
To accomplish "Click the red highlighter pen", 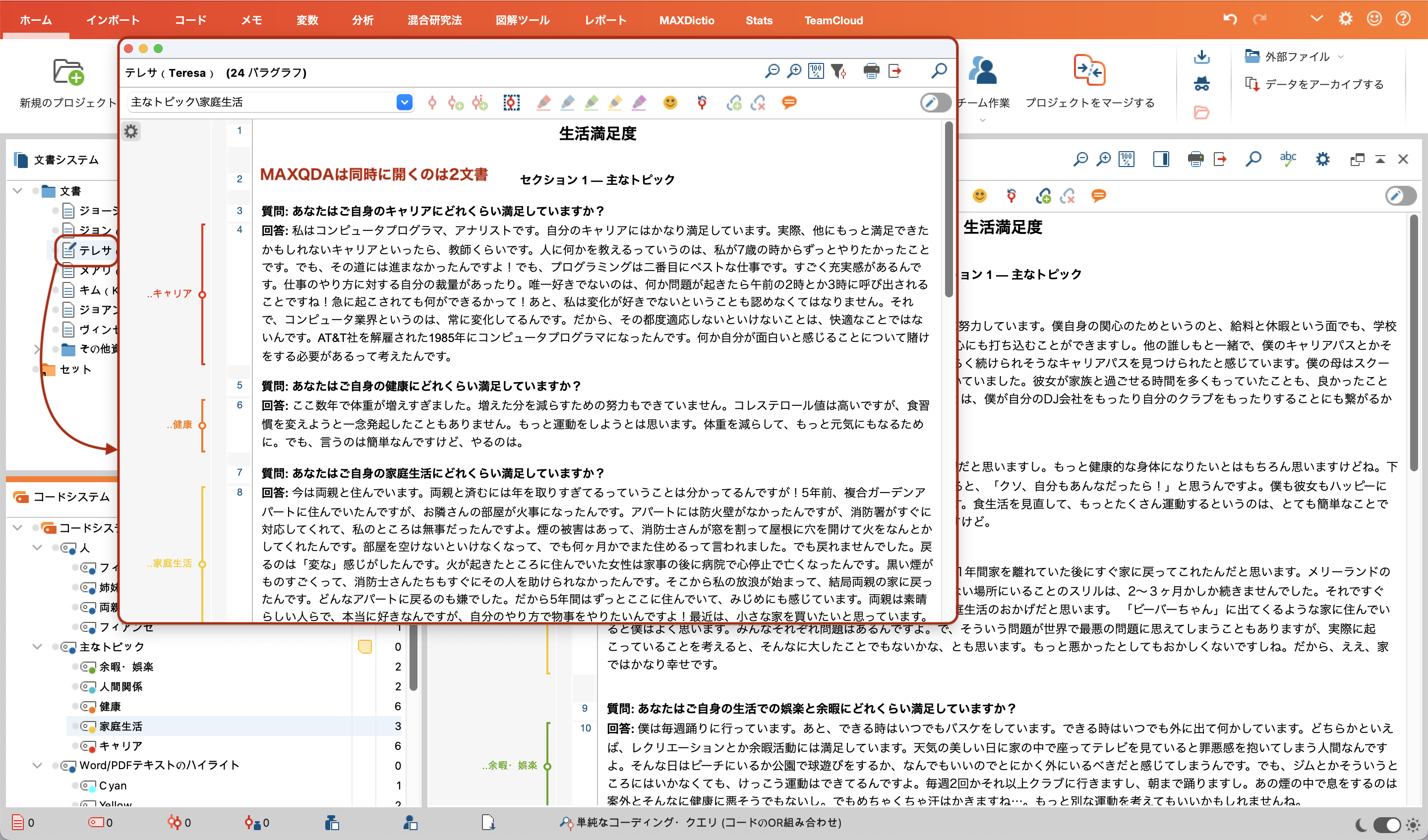I will point(544,103).
